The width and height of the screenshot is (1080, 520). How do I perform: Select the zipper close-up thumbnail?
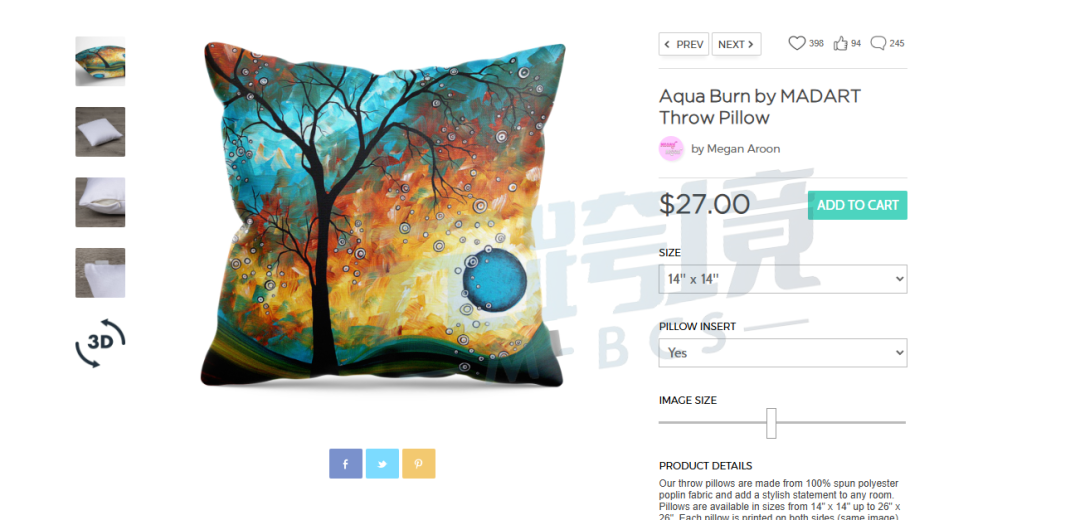(x=101, y=202)
